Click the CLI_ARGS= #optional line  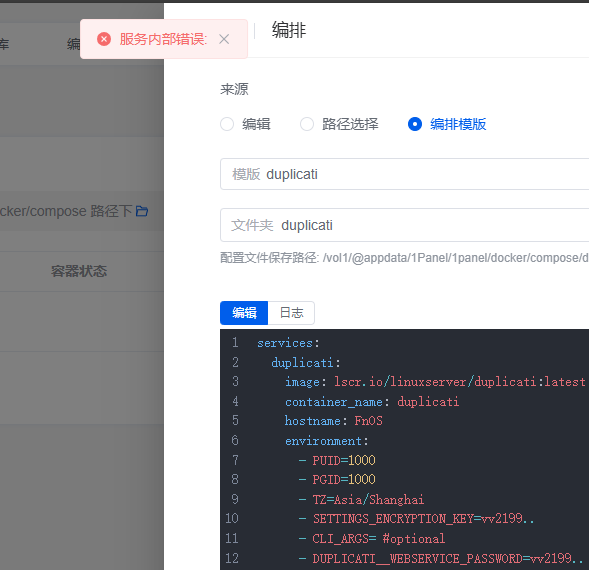(x=372, y=539)
